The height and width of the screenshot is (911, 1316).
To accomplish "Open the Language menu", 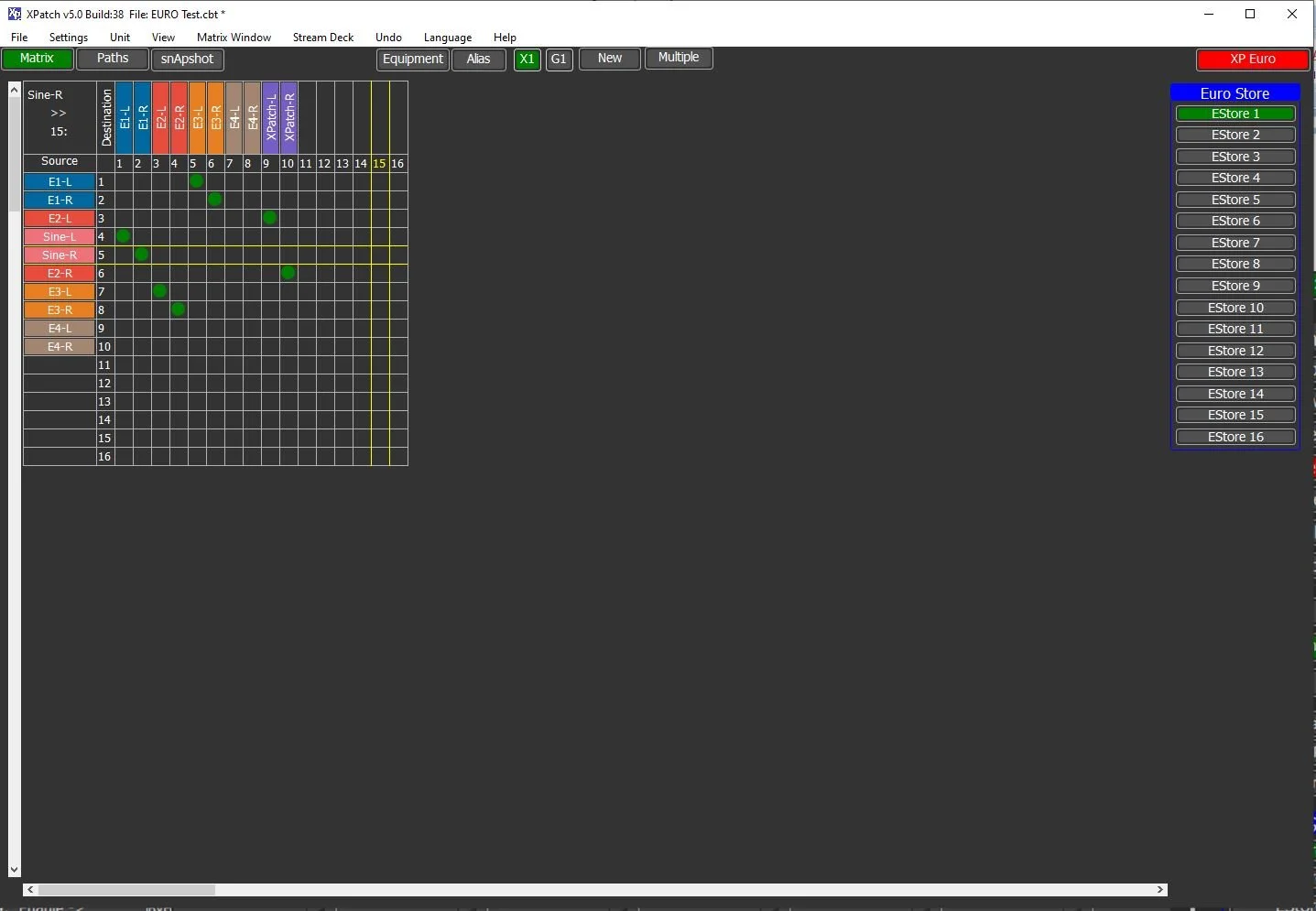I will coord(448,38).
